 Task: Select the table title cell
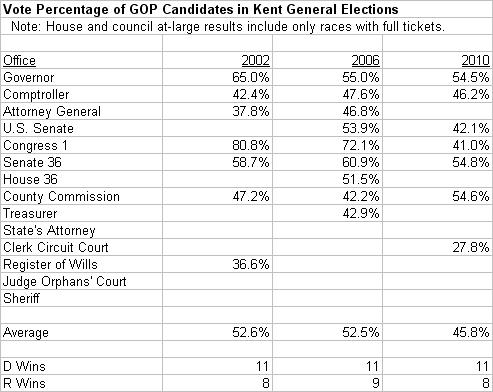tap(200, 9)
